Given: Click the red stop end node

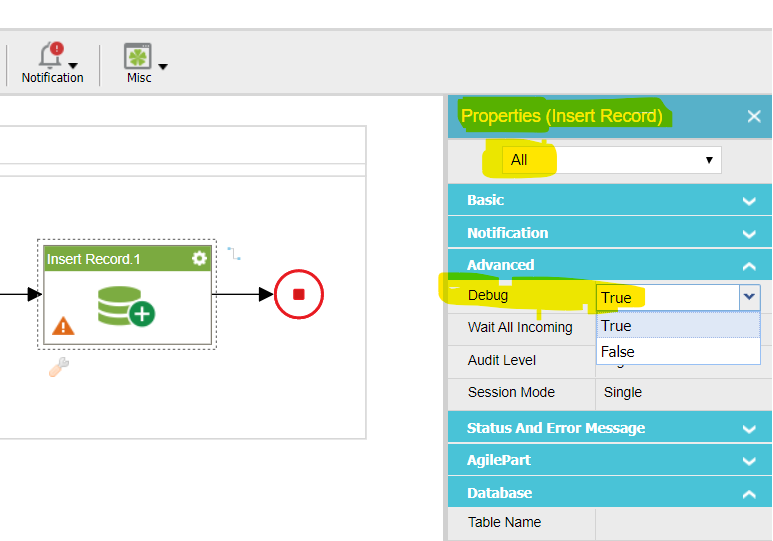Looking at the screenshot, I should point(298,294).
